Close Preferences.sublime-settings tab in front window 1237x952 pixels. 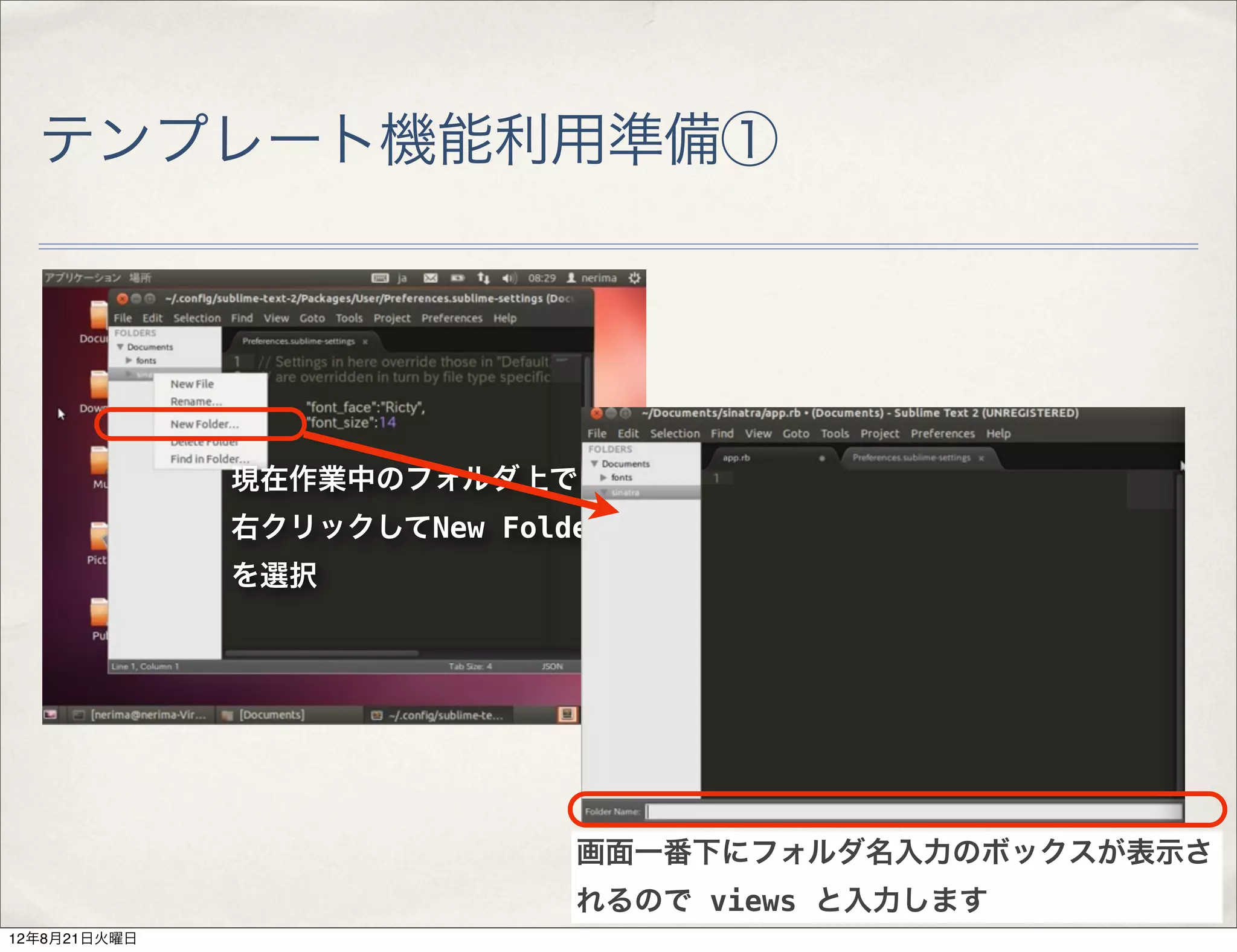(982, 458)
